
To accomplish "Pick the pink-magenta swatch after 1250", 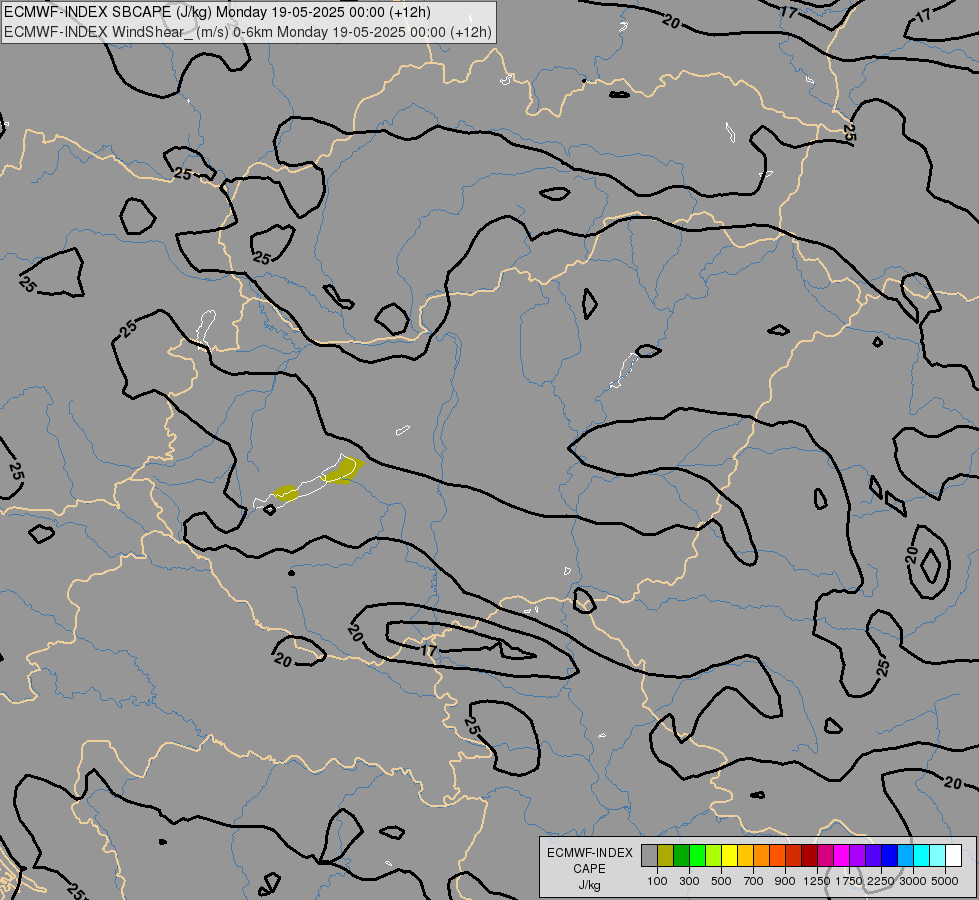I will pos(825,856).
